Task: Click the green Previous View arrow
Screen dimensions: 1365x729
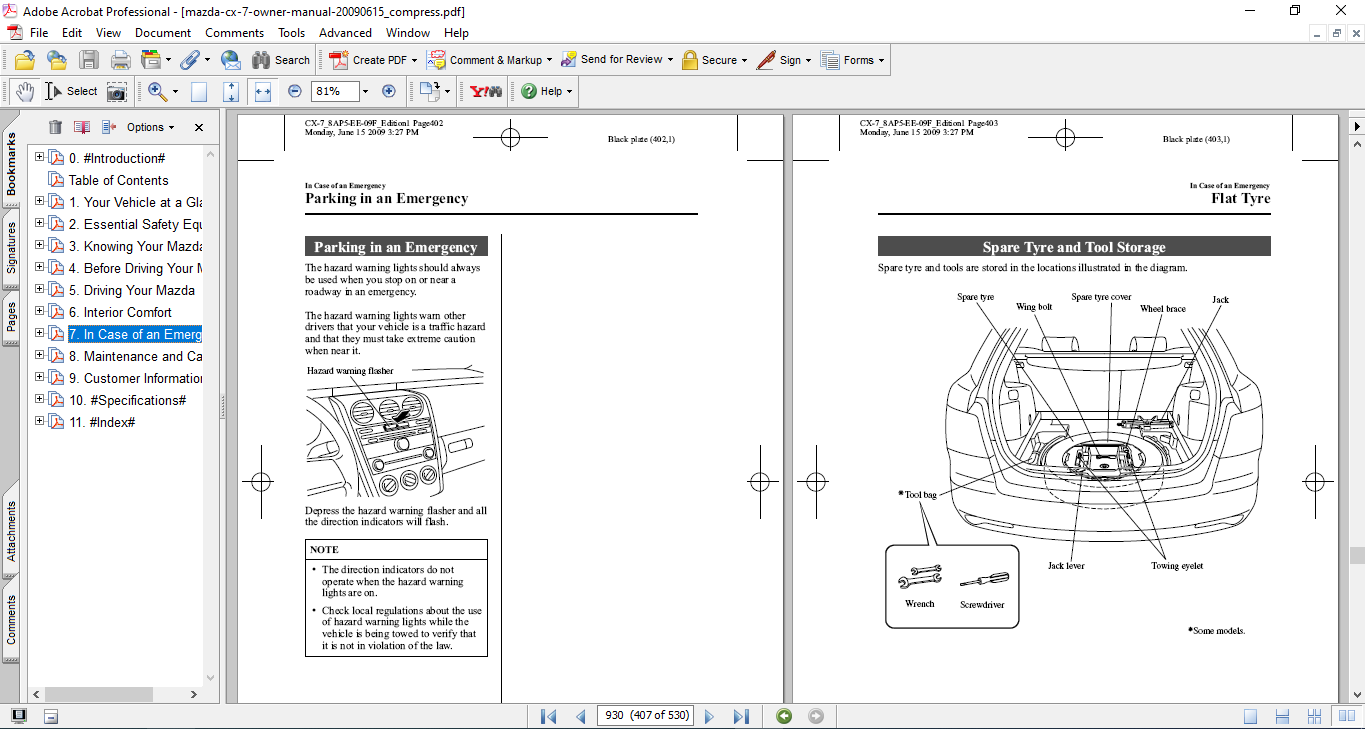Action: [x=784, y=716]
